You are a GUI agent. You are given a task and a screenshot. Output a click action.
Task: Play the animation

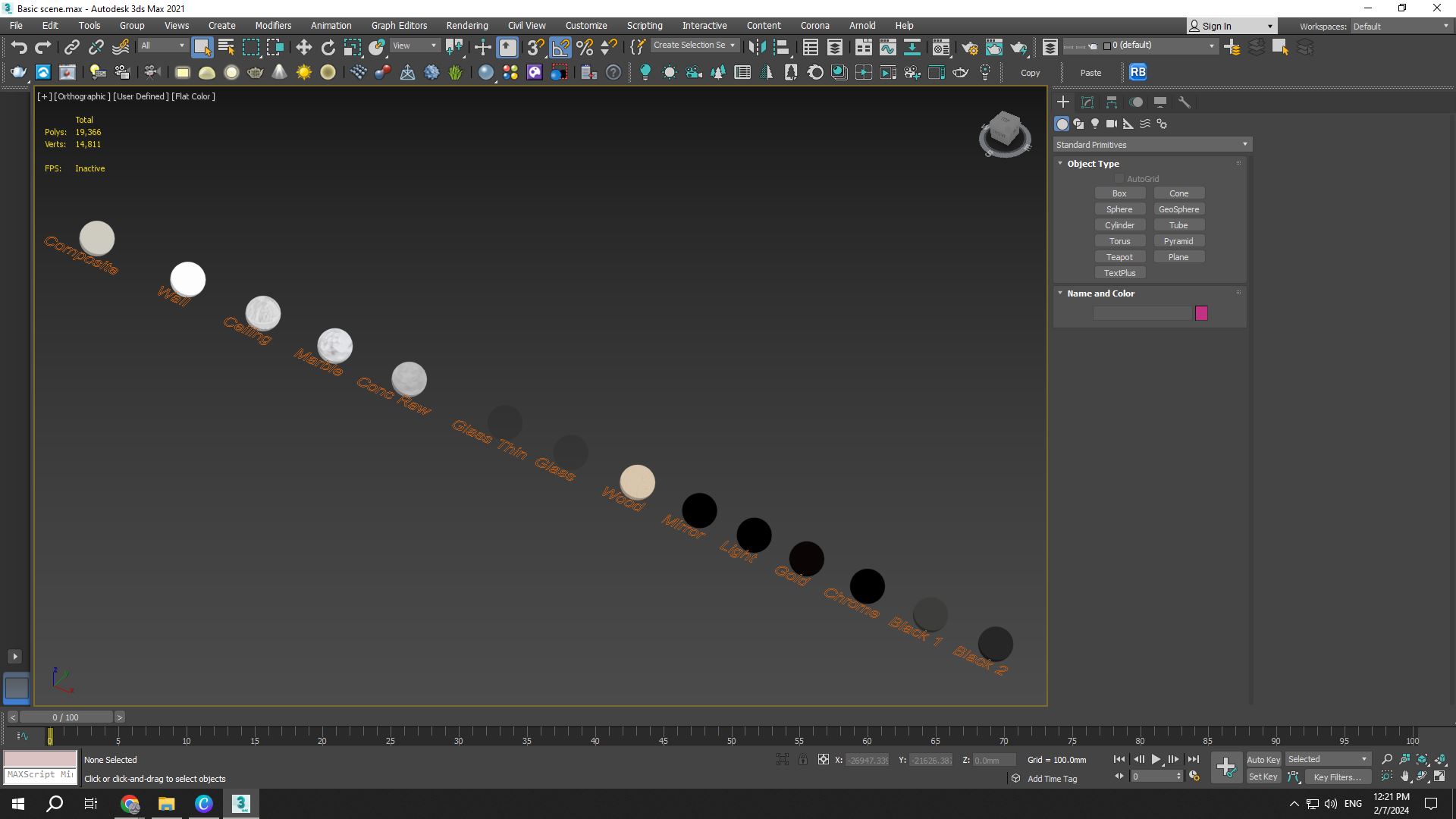(x=1156, y=759)
